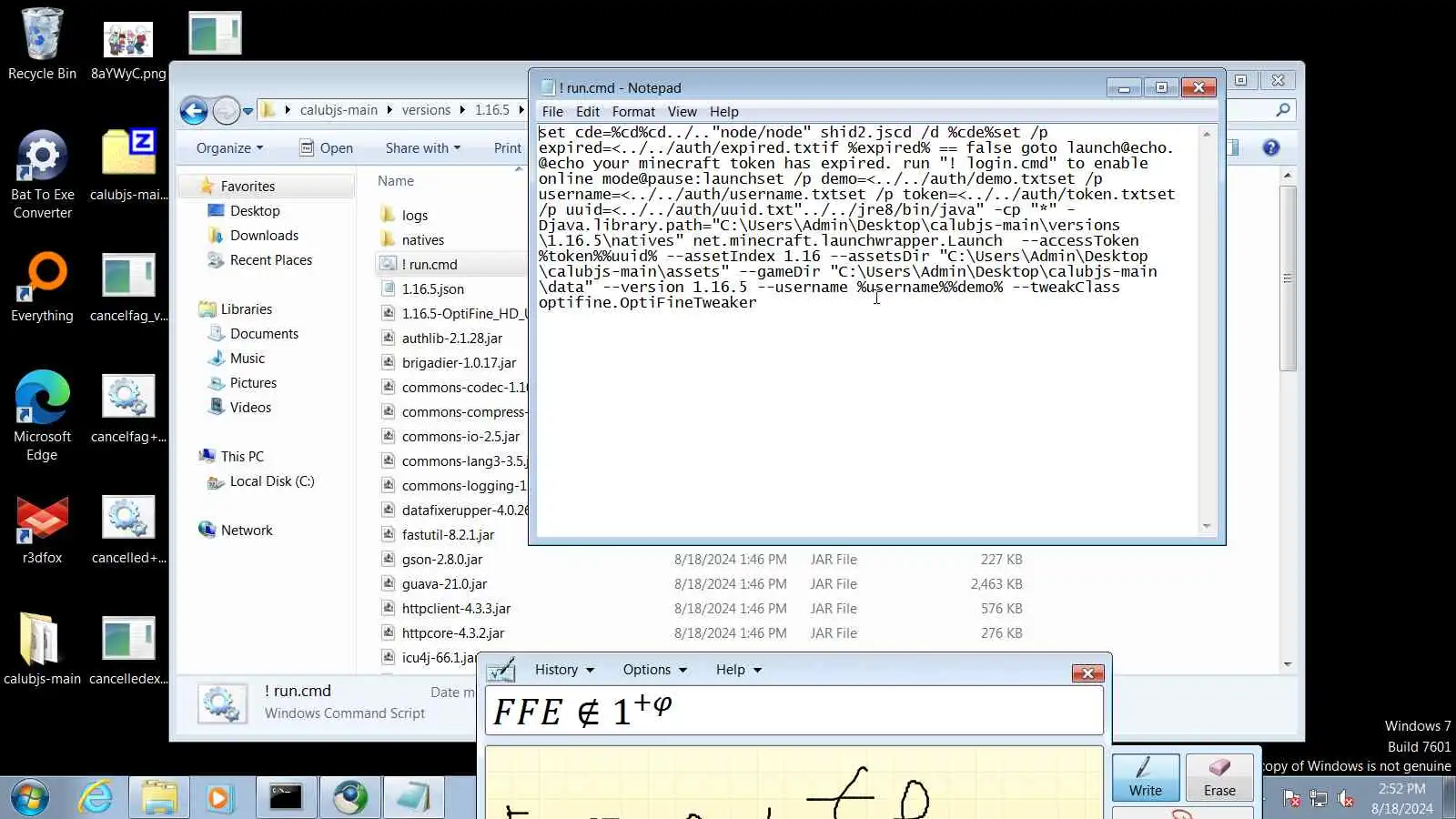The height and width of the screenshot is (819, 1456).
Task: Open the Start menu
Action: pyautogui.click(x=30, y=798)
